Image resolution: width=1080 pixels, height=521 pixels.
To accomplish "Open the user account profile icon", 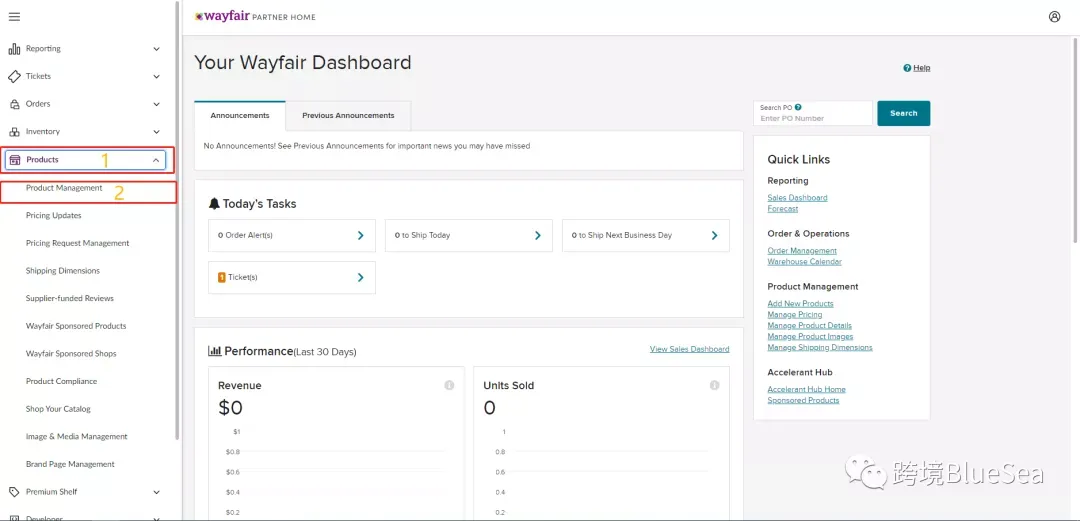I will tap(1055, 17).
